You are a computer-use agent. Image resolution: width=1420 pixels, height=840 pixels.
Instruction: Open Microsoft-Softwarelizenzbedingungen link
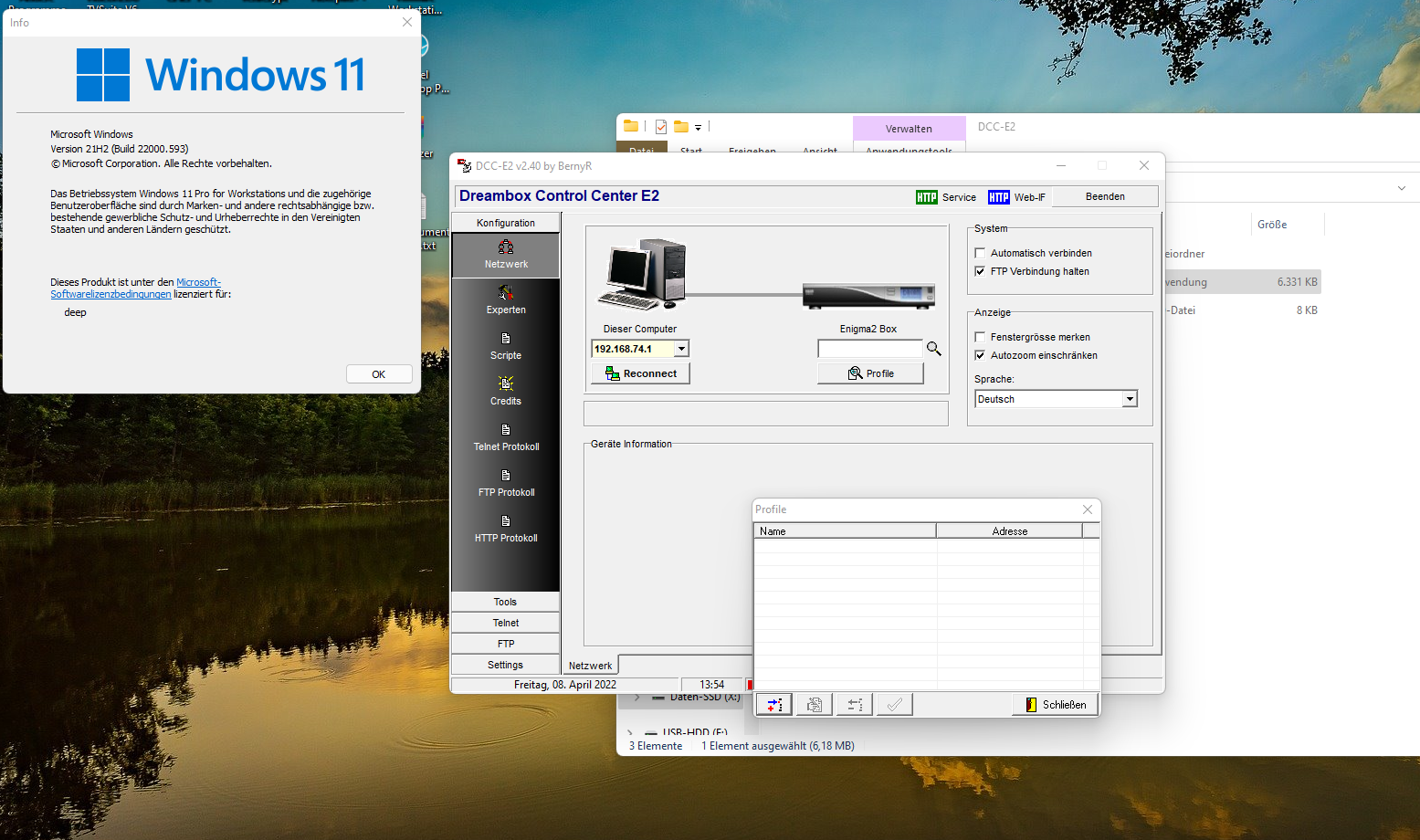[135, 289]
